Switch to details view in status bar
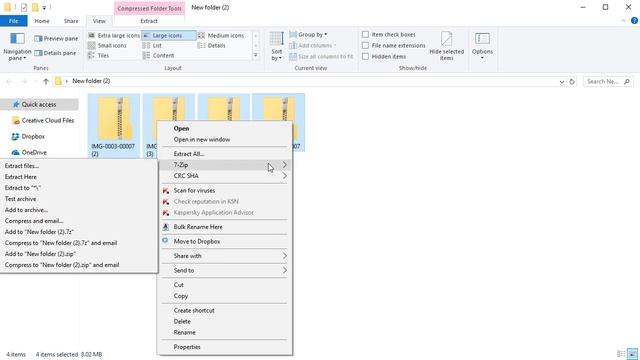 point(621,354)
